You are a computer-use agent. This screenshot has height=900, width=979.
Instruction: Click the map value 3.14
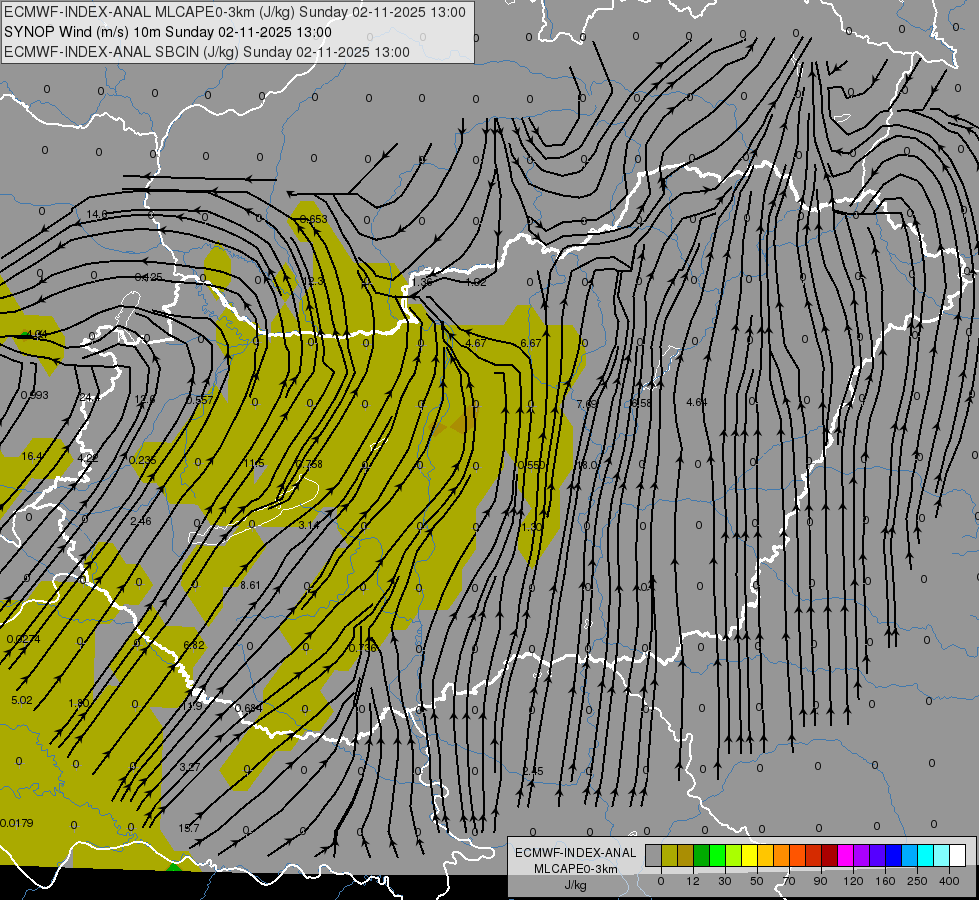308,525
